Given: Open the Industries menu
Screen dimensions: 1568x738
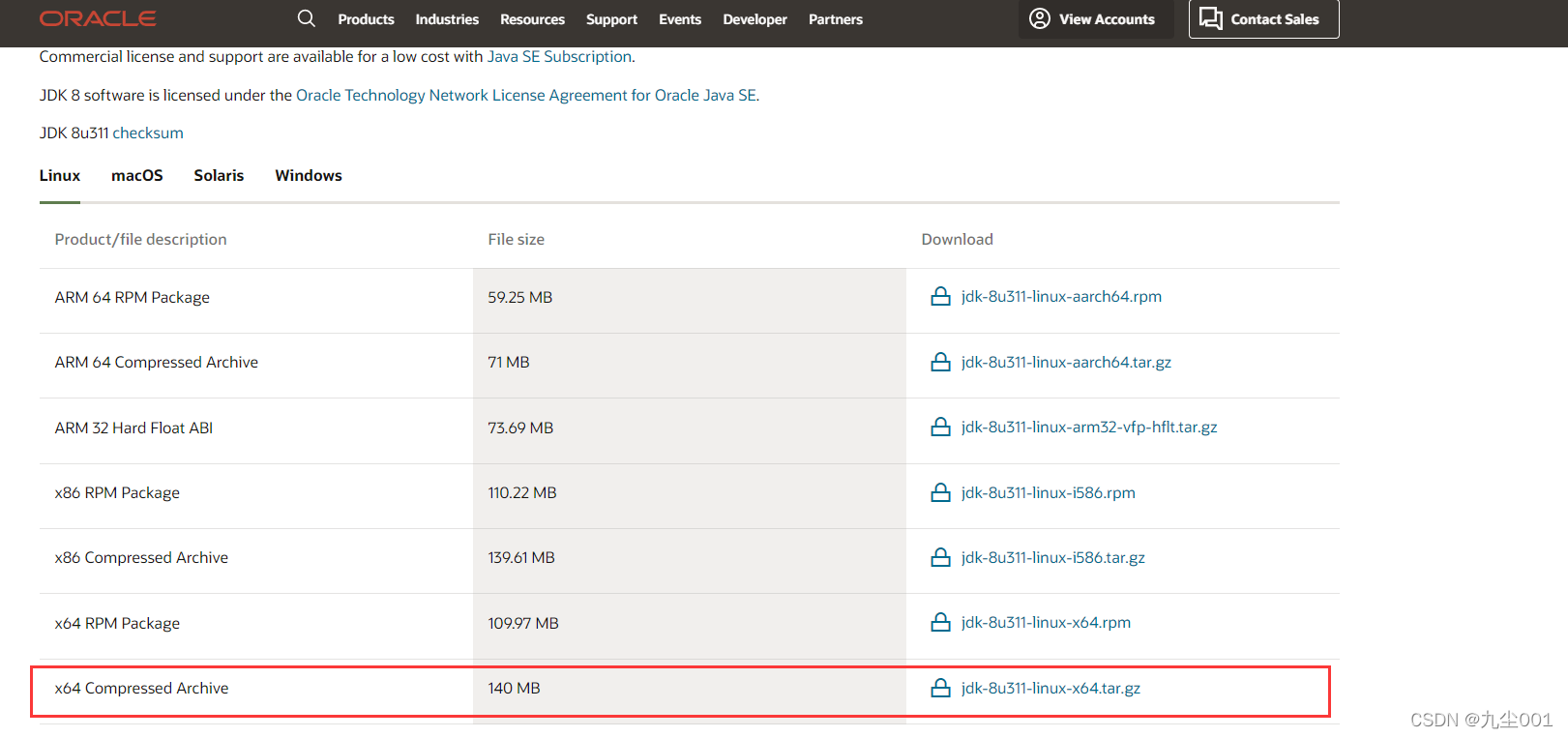Looking at the screenshot, I should [447, 19].
